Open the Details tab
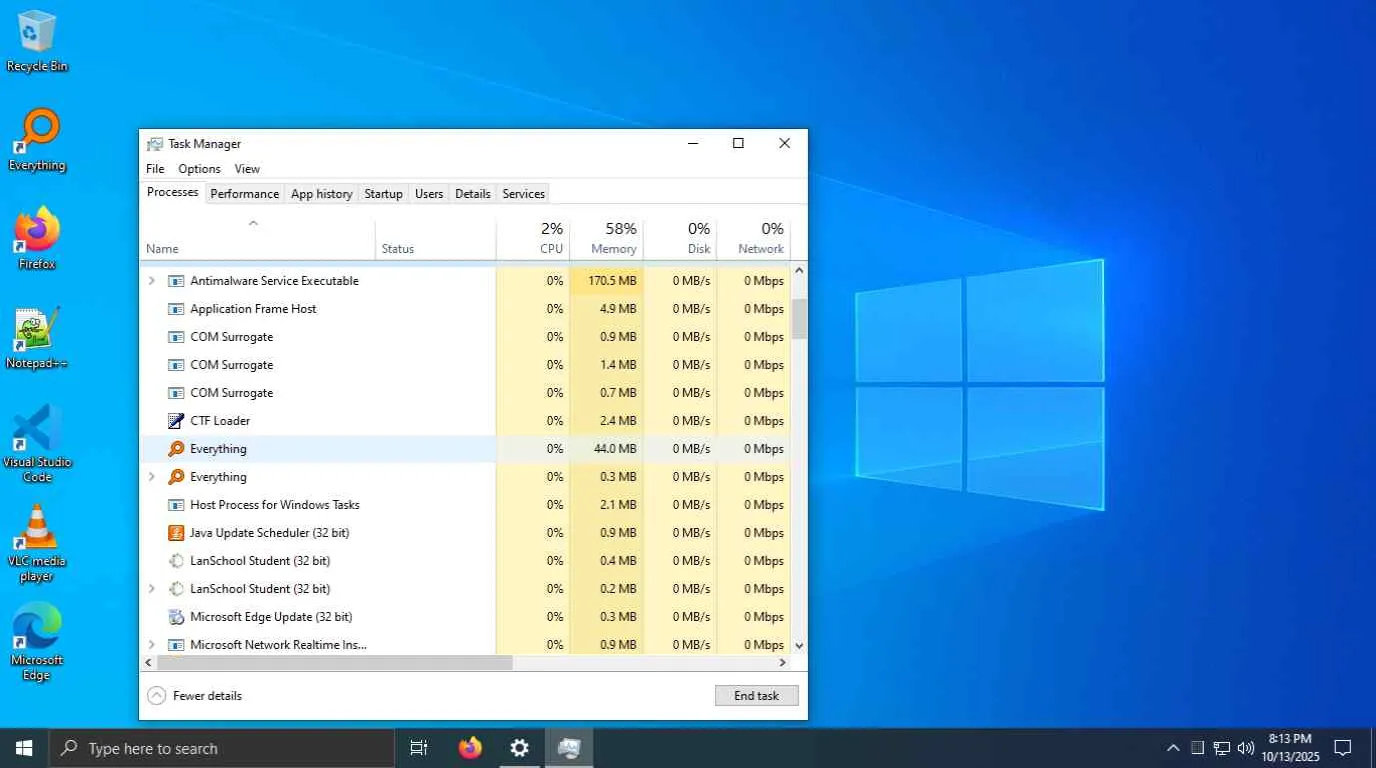Screen dimensions: 1376x768 [x=473, y=194]
